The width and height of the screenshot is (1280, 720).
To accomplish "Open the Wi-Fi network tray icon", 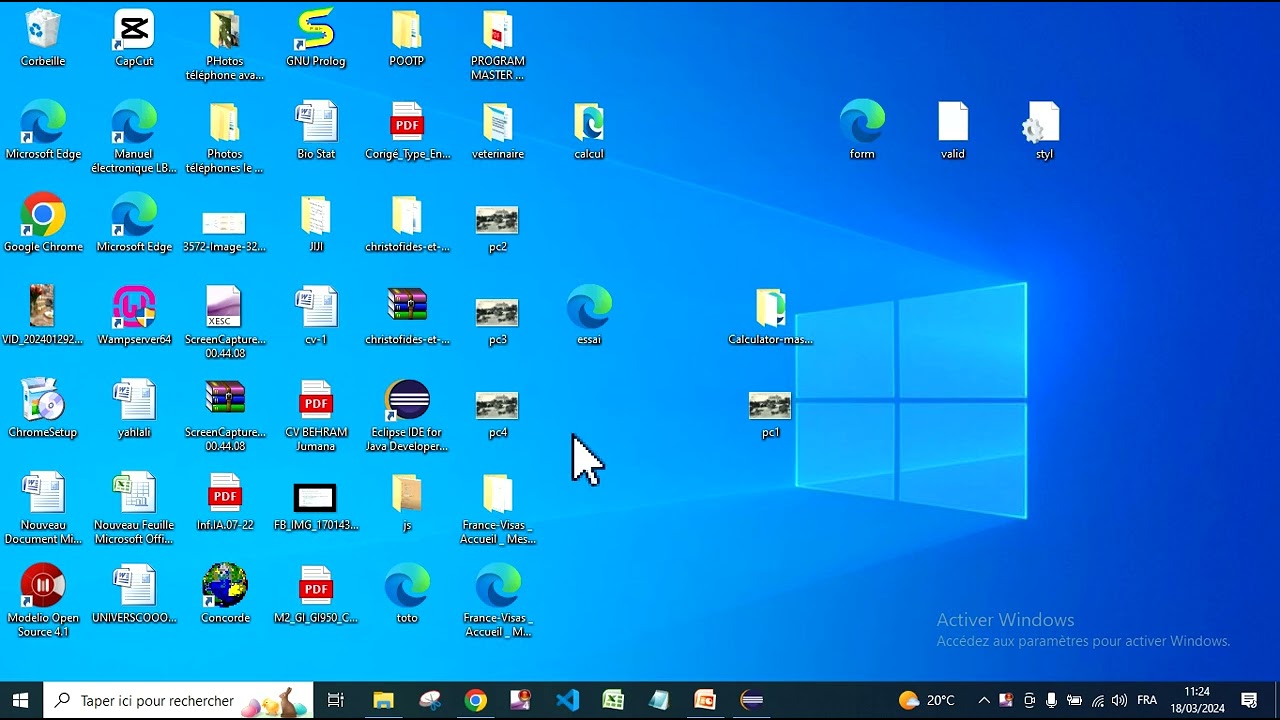I will tap(1097, 700).
